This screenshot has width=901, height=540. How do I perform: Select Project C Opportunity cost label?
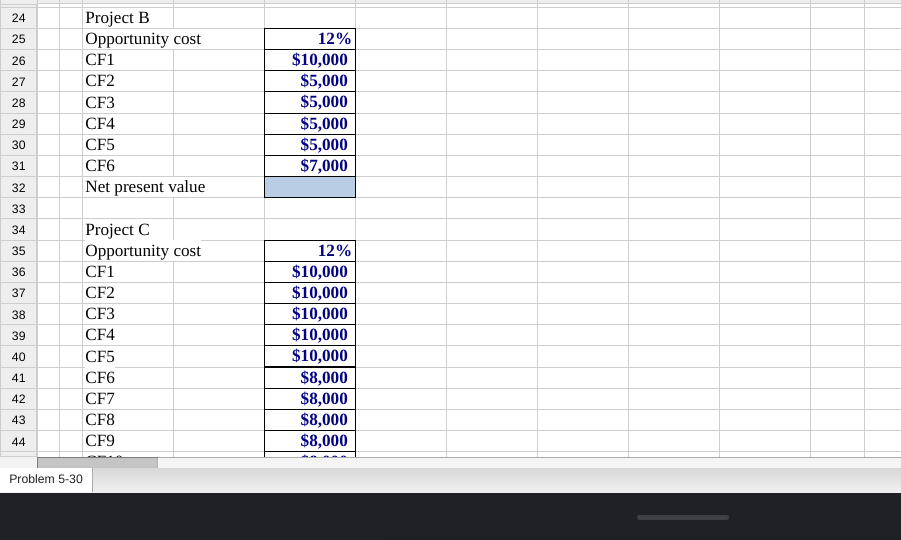[x=143, y=251]
